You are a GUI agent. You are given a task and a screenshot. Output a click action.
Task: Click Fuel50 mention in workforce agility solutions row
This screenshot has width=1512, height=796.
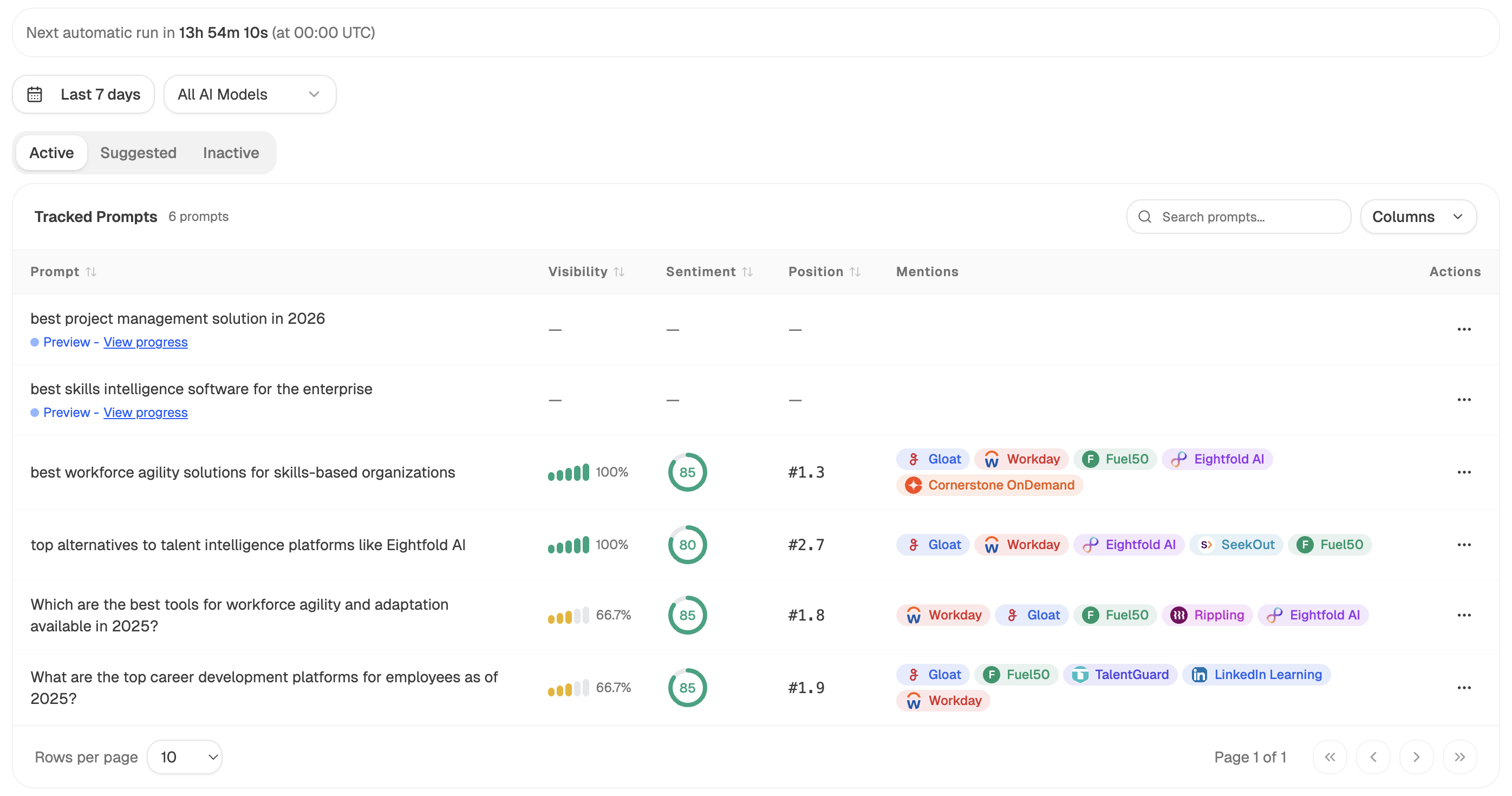click(x=1115, y=459)
